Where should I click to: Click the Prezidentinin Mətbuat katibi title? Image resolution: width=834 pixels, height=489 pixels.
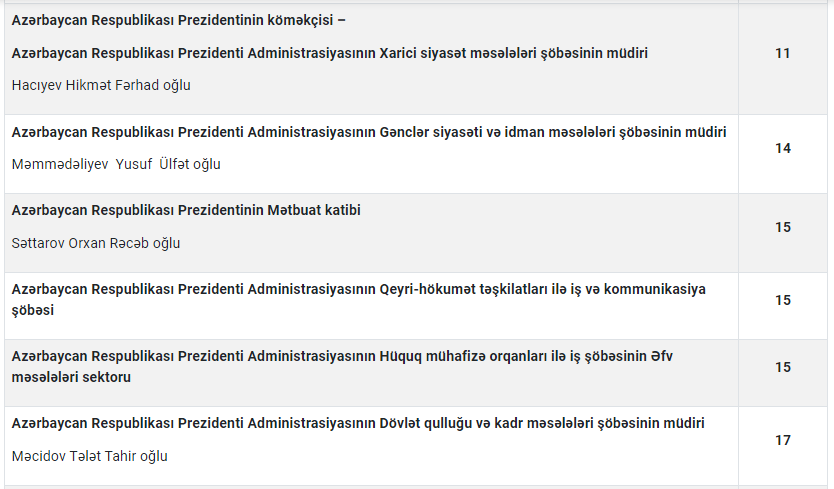186,210
